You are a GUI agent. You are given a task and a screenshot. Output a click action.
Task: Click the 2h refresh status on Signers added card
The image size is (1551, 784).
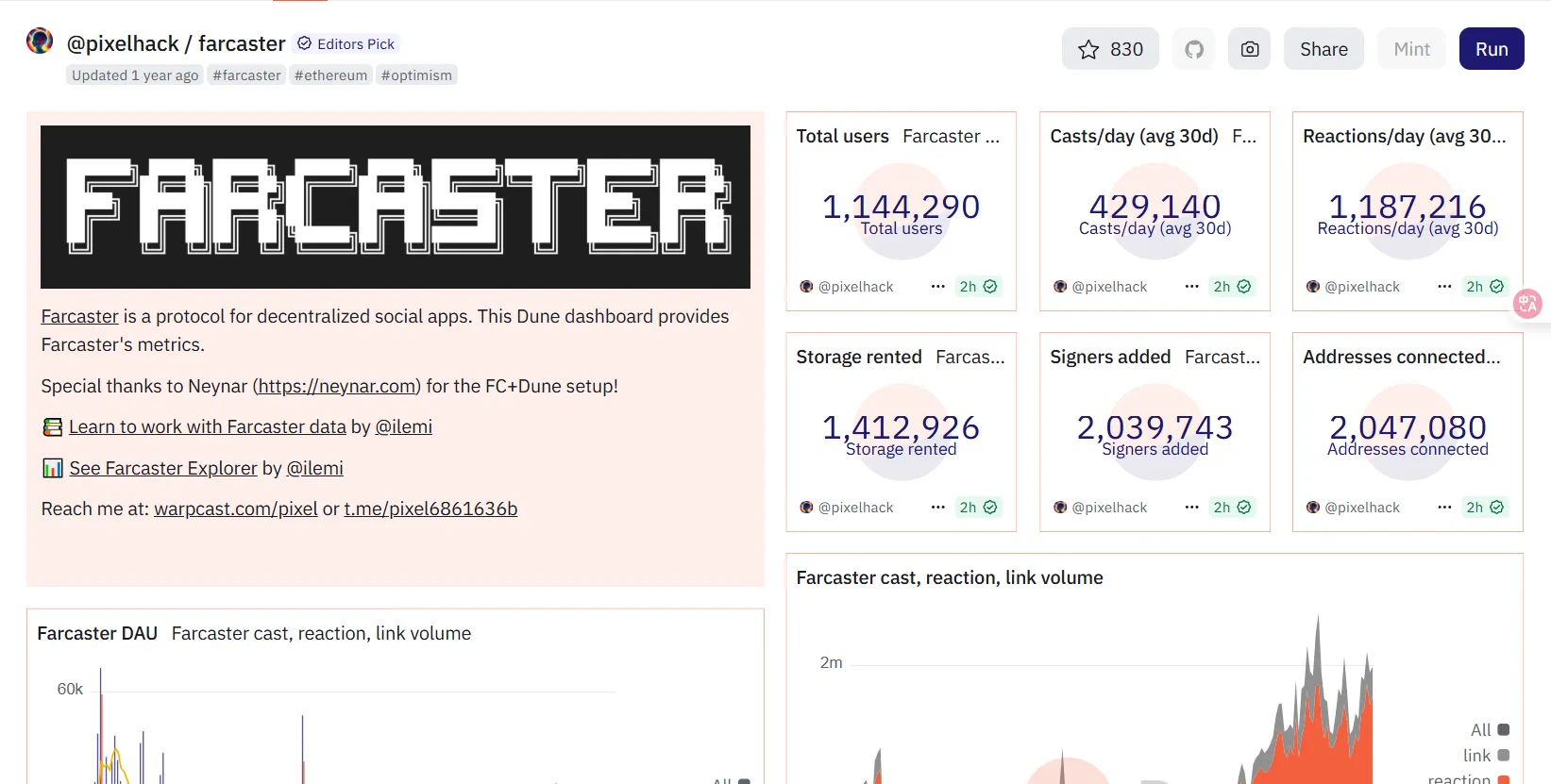pos(1232,508)
